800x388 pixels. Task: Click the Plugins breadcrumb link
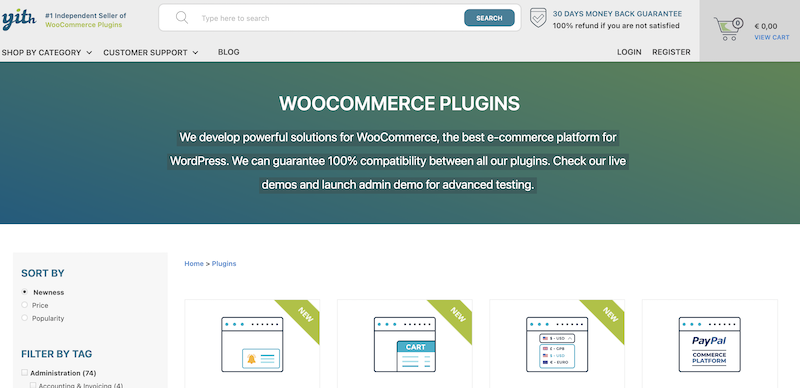coord(224,263)
